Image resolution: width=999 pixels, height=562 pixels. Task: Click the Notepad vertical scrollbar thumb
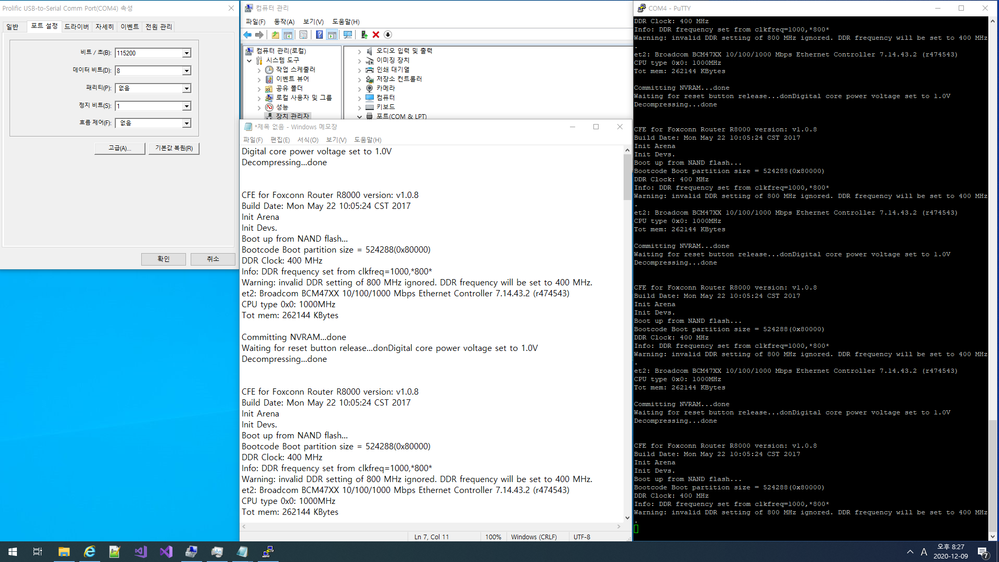(x=627, y=177)
